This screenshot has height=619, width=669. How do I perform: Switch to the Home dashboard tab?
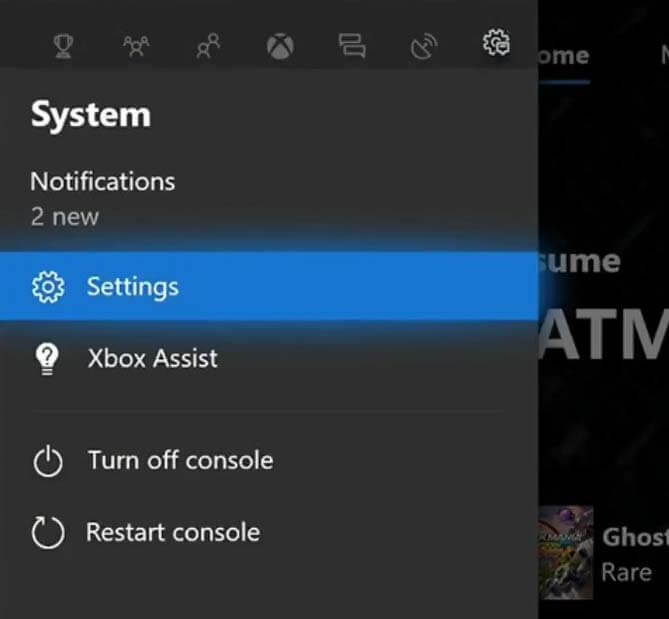pyautogui.click(x=563, y=56)
